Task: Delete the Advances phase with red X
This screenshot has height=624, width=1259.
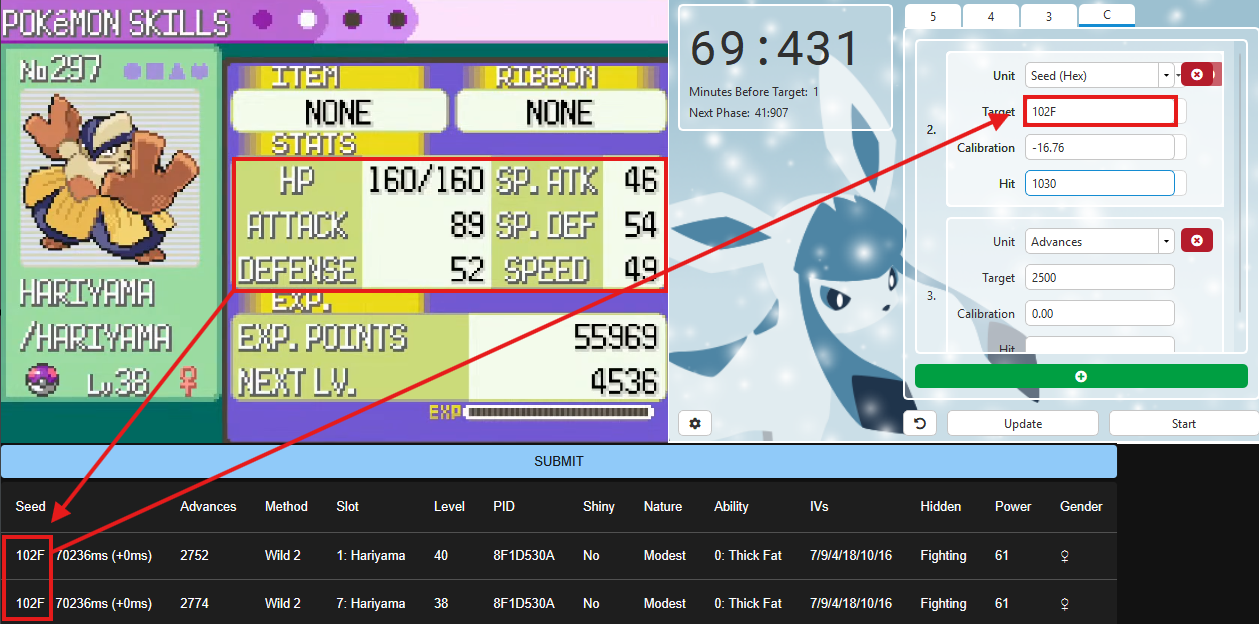Action: 1197,241
